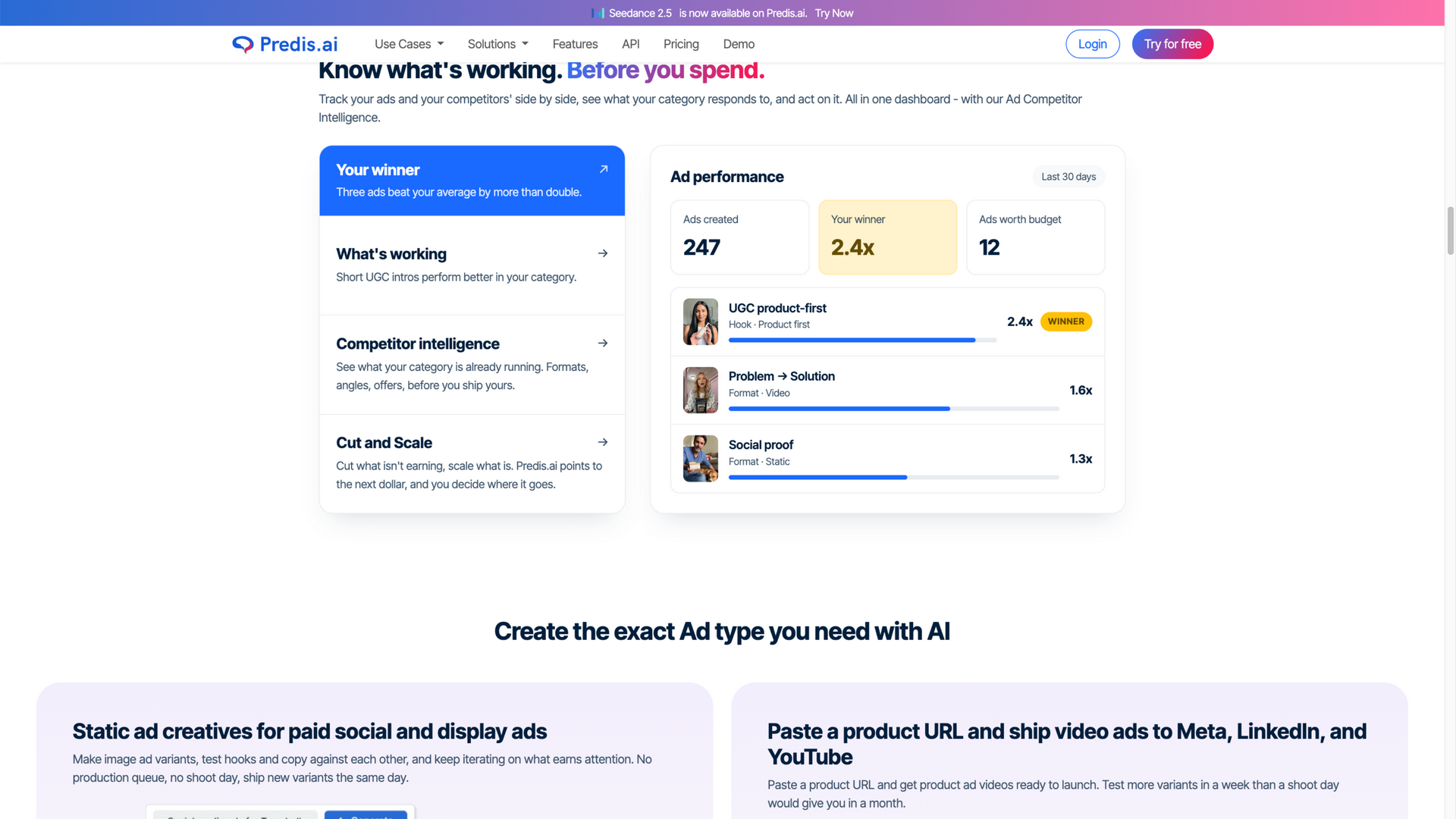Open arrow icon on Your winner card
The width and height of the screenshot is (1456, 819).
point(604,169)
